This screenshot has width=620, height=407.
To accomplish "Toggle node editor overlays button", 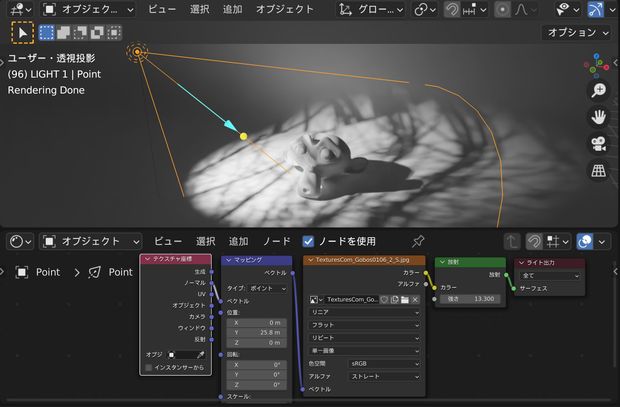I will (x=585, y=241).
